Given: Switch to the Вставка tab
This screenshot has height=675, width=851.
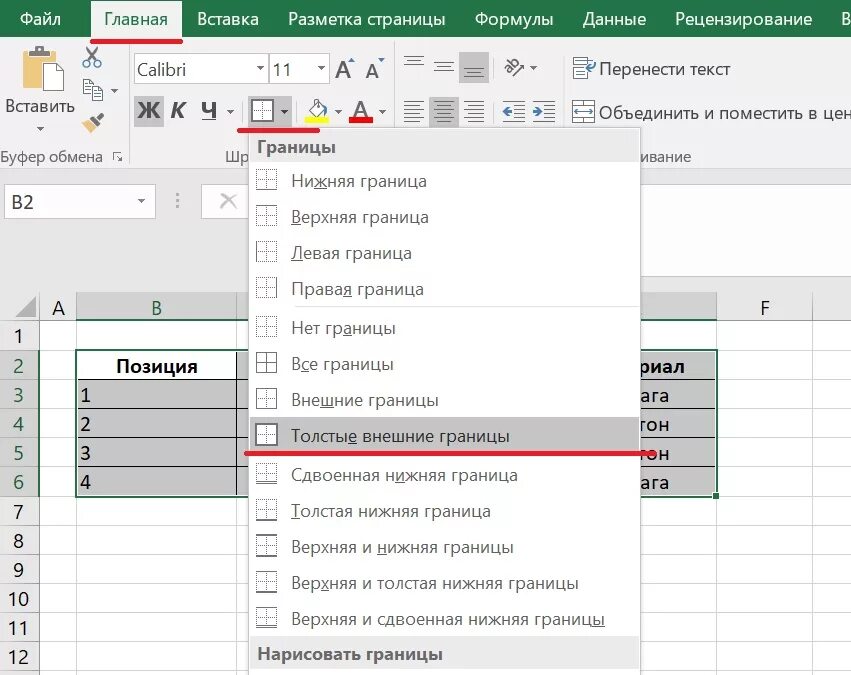Looking at the screenshot, I should pyautogui.click(x=228, y=19).
